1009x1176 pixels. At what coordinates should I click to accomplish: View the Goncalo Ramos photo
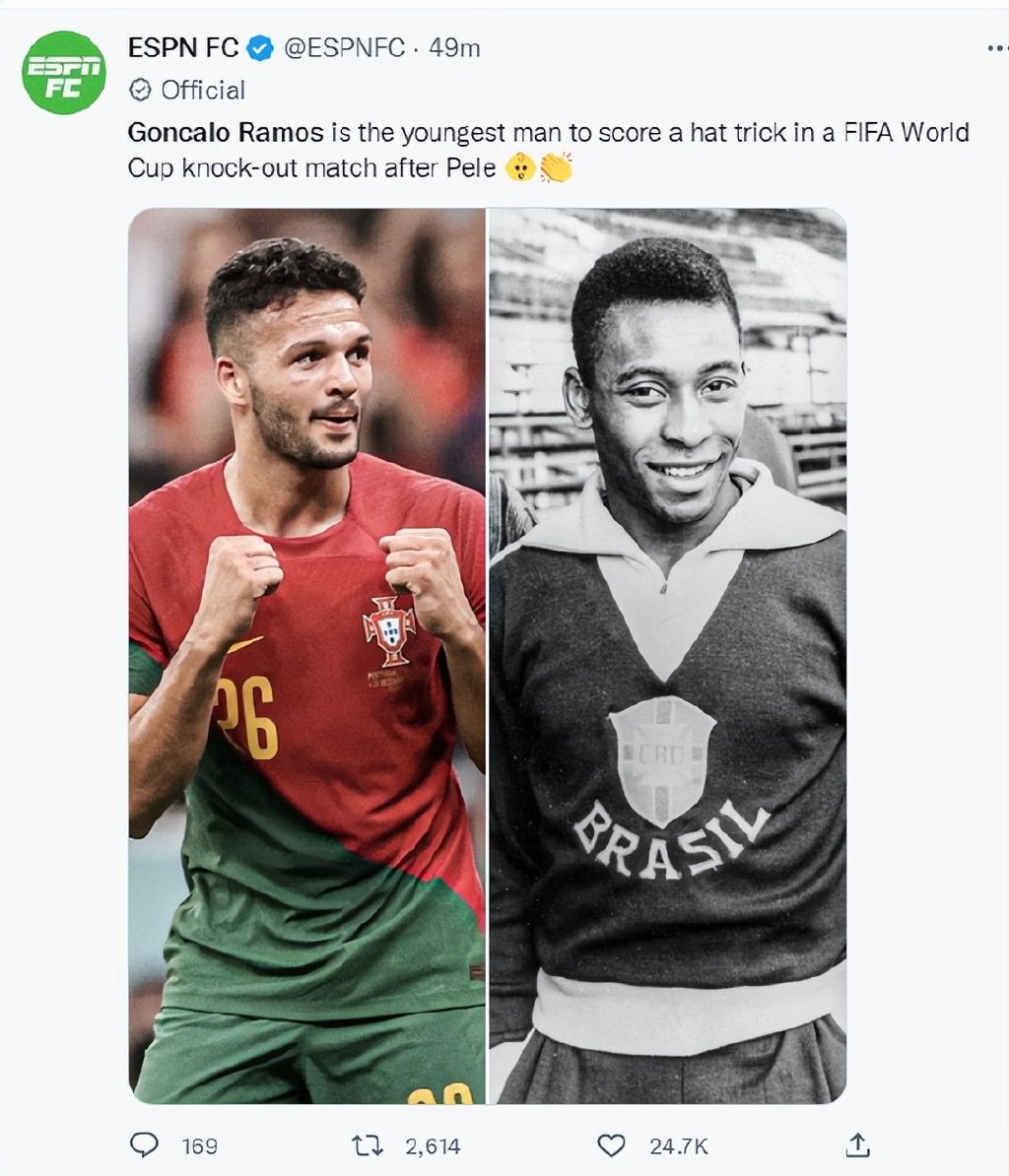click(306, 656)
